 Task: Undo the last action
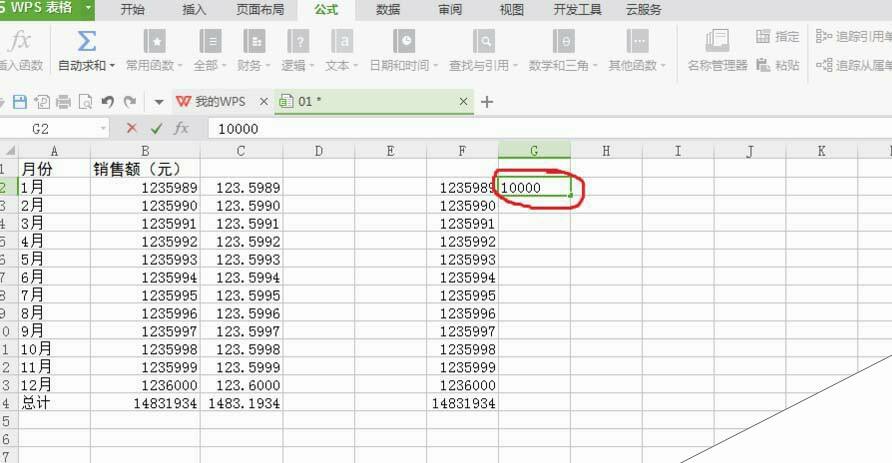(x=107, y=102)
